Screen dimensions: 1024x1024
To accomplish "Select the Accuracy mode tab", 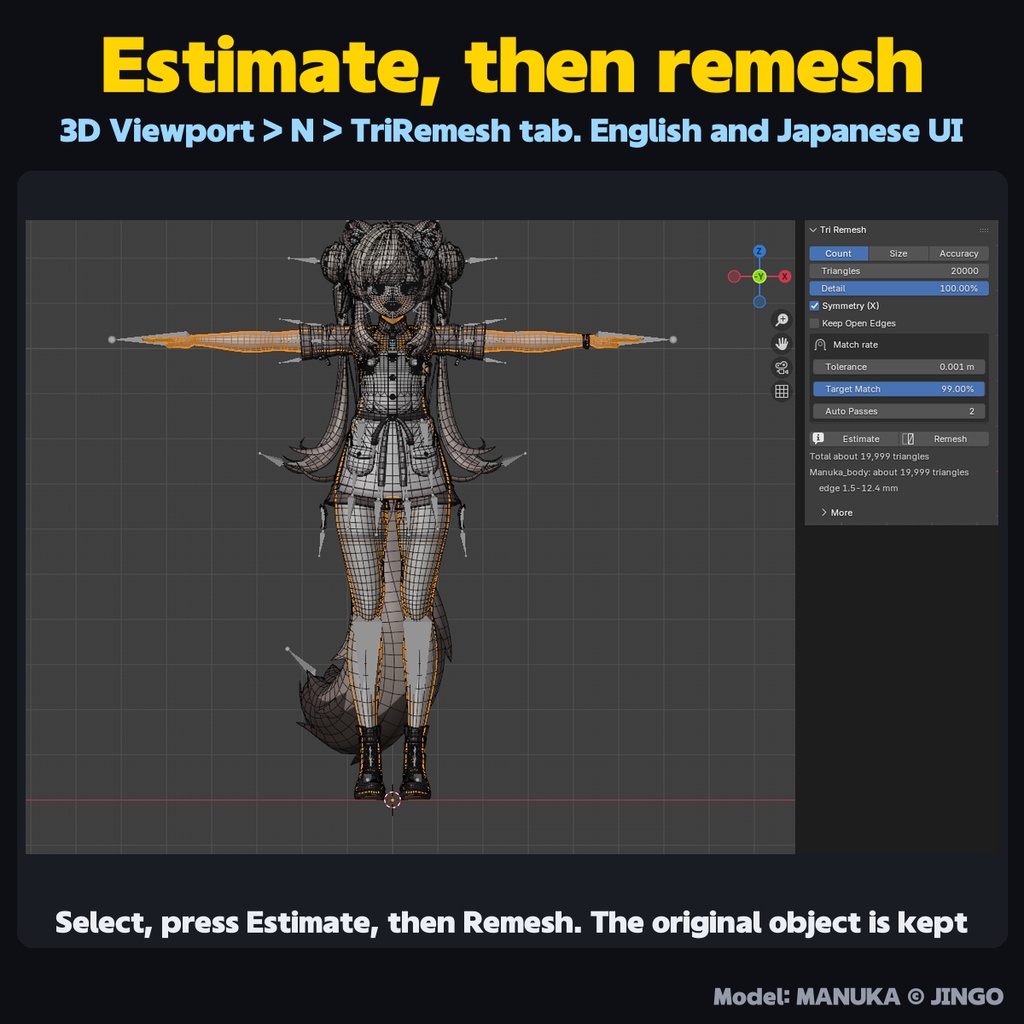I will tap(959, 253).
